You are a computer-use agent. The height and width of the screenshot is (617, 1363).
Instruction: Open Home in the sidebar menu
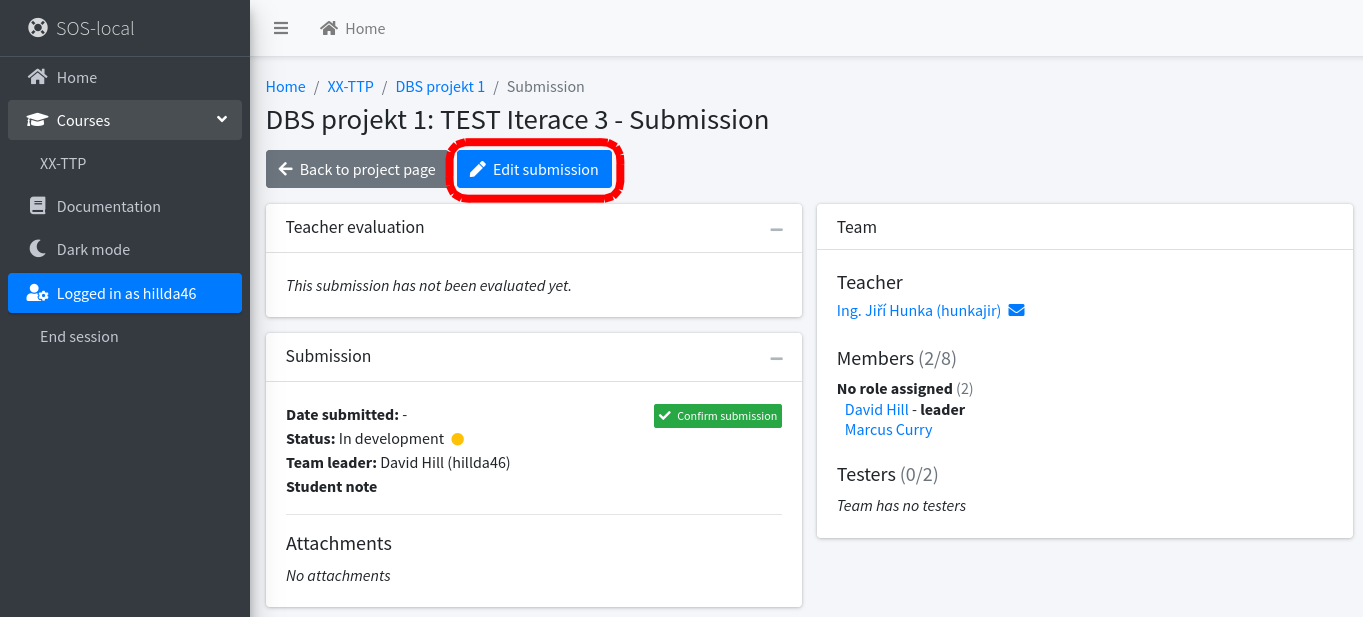point(125,77)
